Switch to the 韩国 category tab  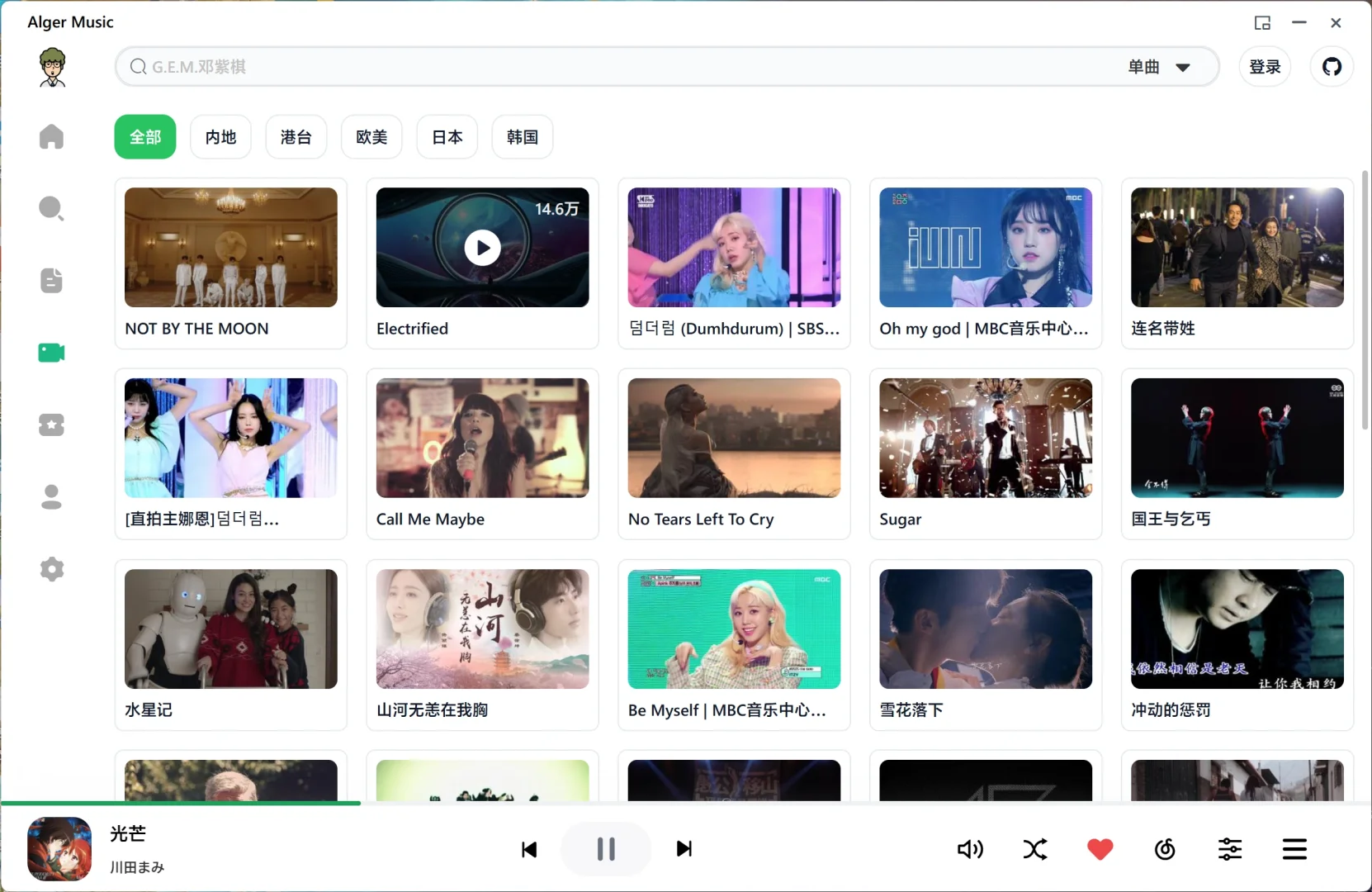tap(522, 136)
